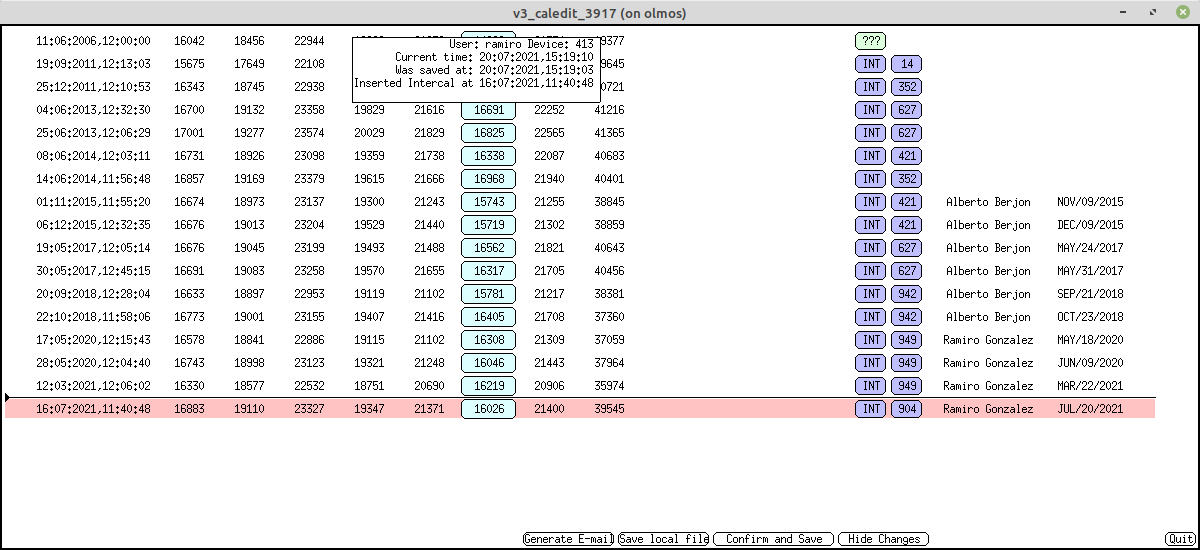Click Alberto Berjon in NOV/09/2015 row
The image size is (1200, 550).
[x=988, y=202]
